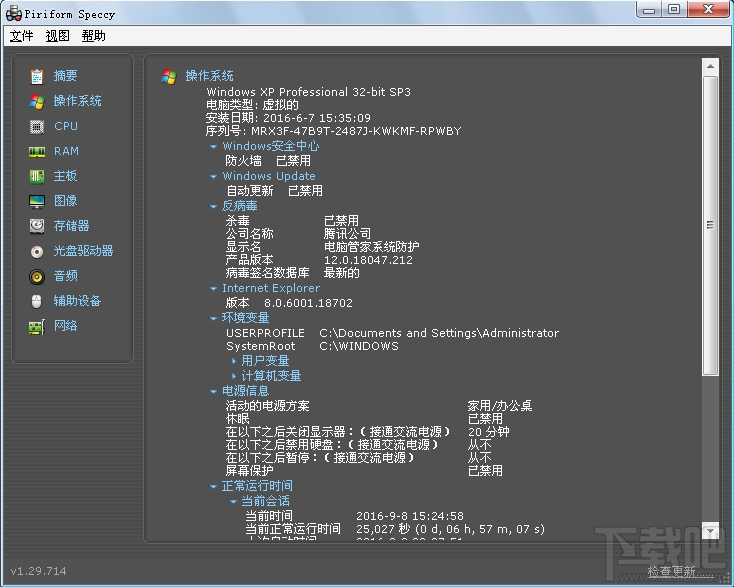Click the scroll up arrow
This screenshot has width=734, height=587.
tap(710, 66)
